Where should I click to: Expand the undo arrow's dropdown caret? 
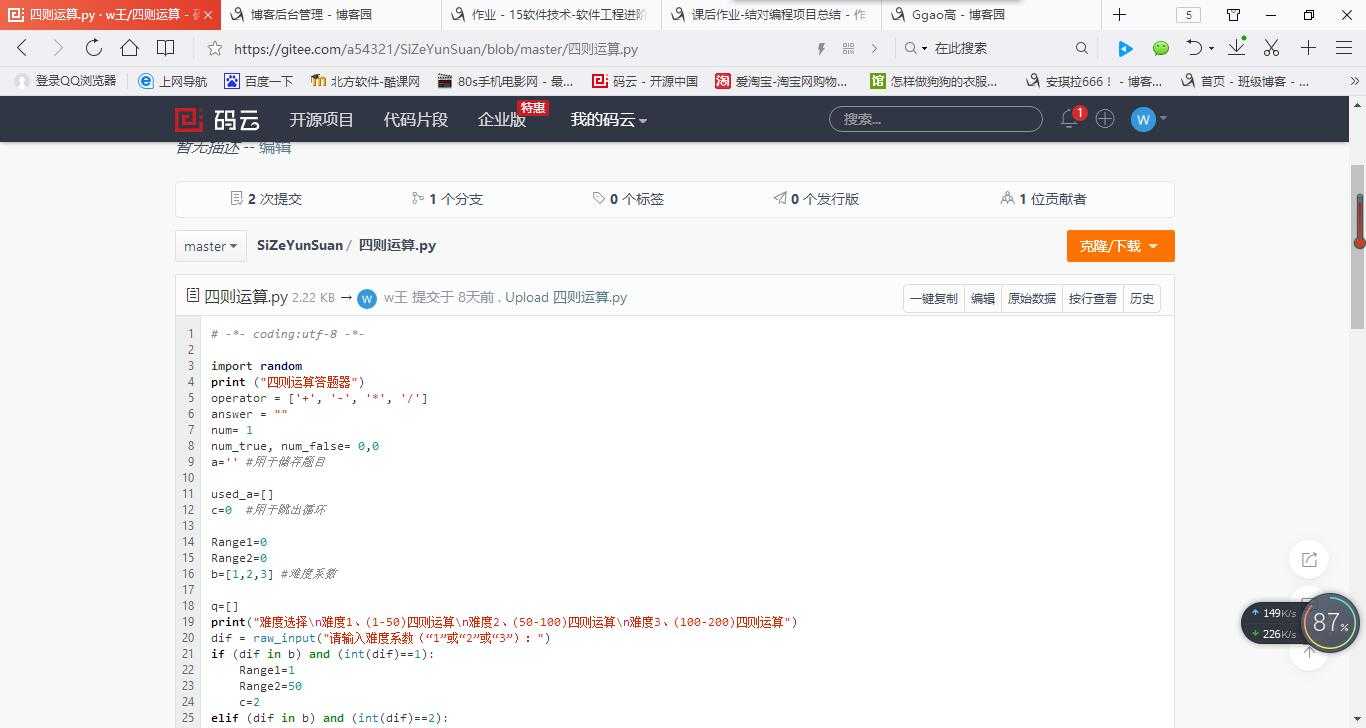pyautogui.click(x=1211, y=48)
